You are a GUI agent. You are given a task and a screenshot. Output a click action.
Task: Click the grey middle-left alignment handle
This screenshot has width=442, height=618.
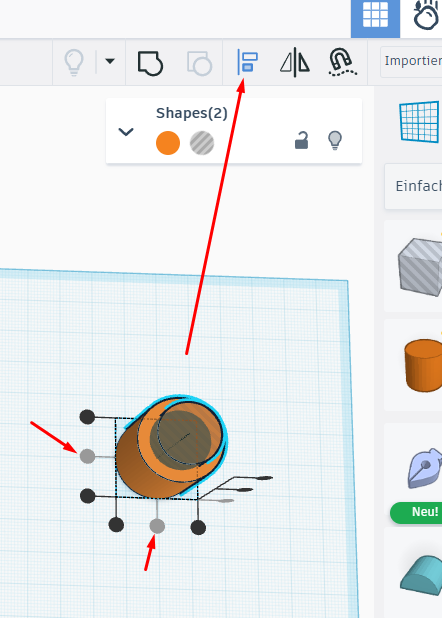click(88, 456)
